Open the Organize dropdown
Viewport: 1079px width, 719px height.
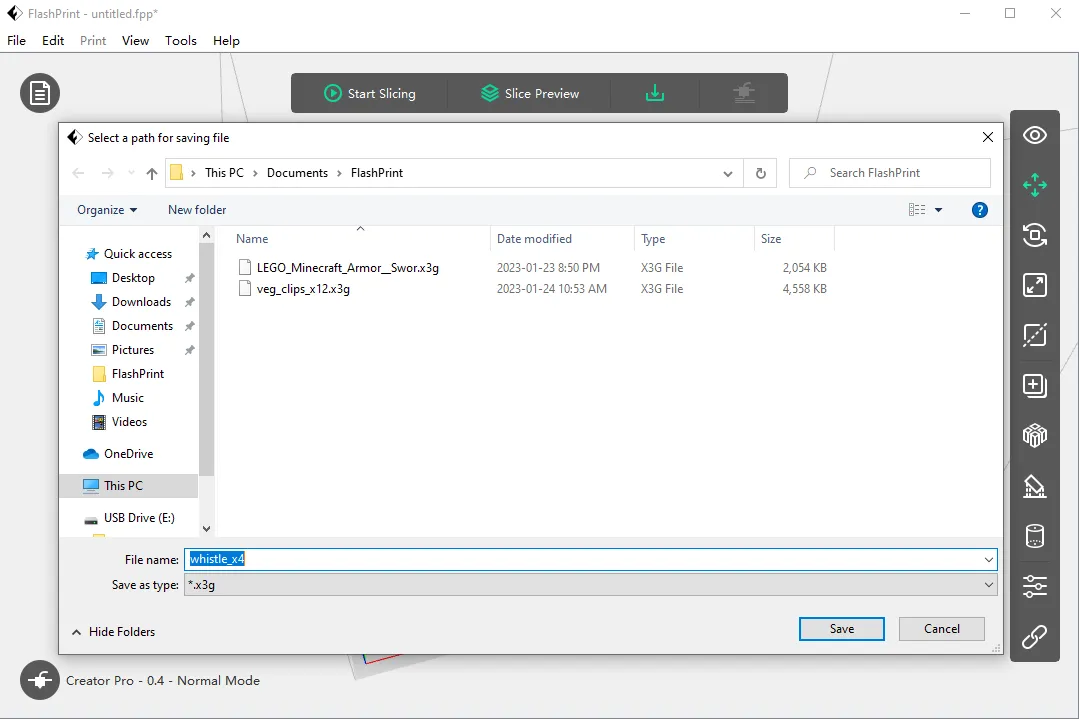tap(107, 210)
